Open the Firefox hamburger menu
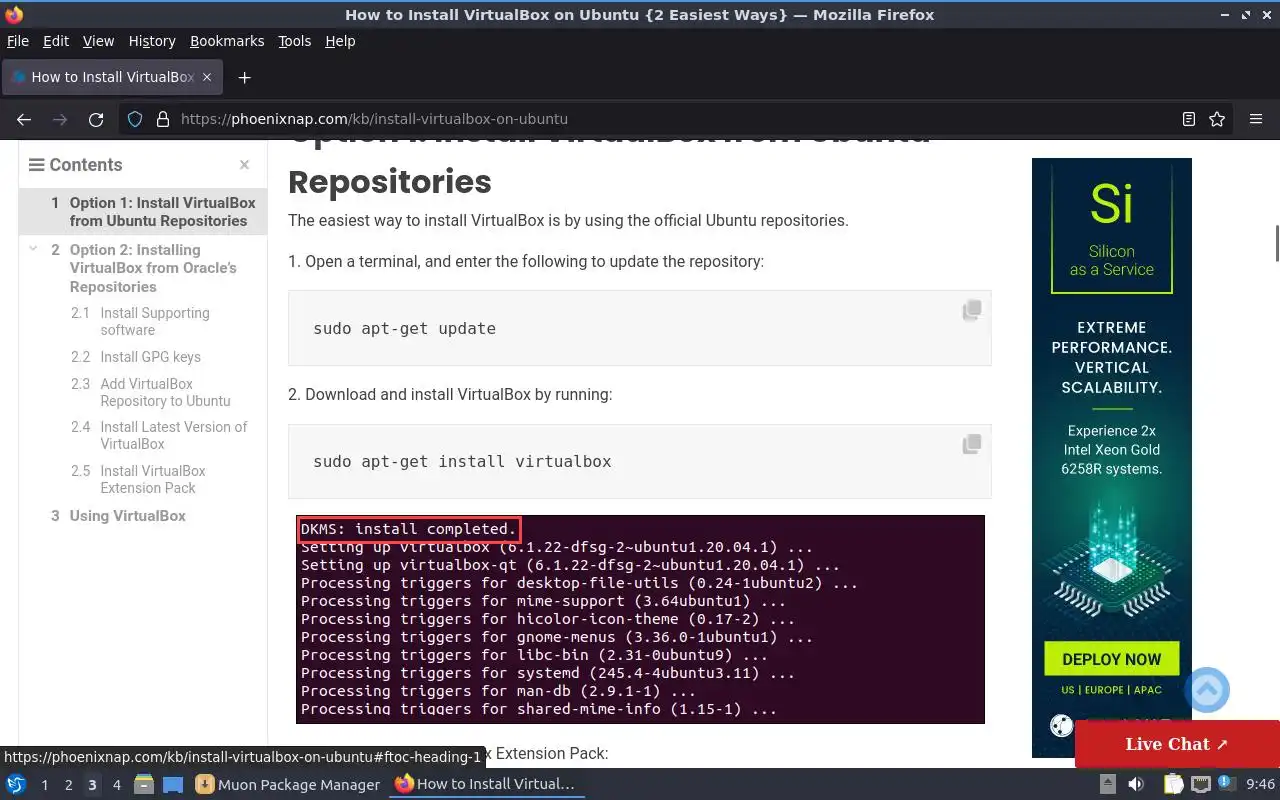 (x=1256, y=119)
